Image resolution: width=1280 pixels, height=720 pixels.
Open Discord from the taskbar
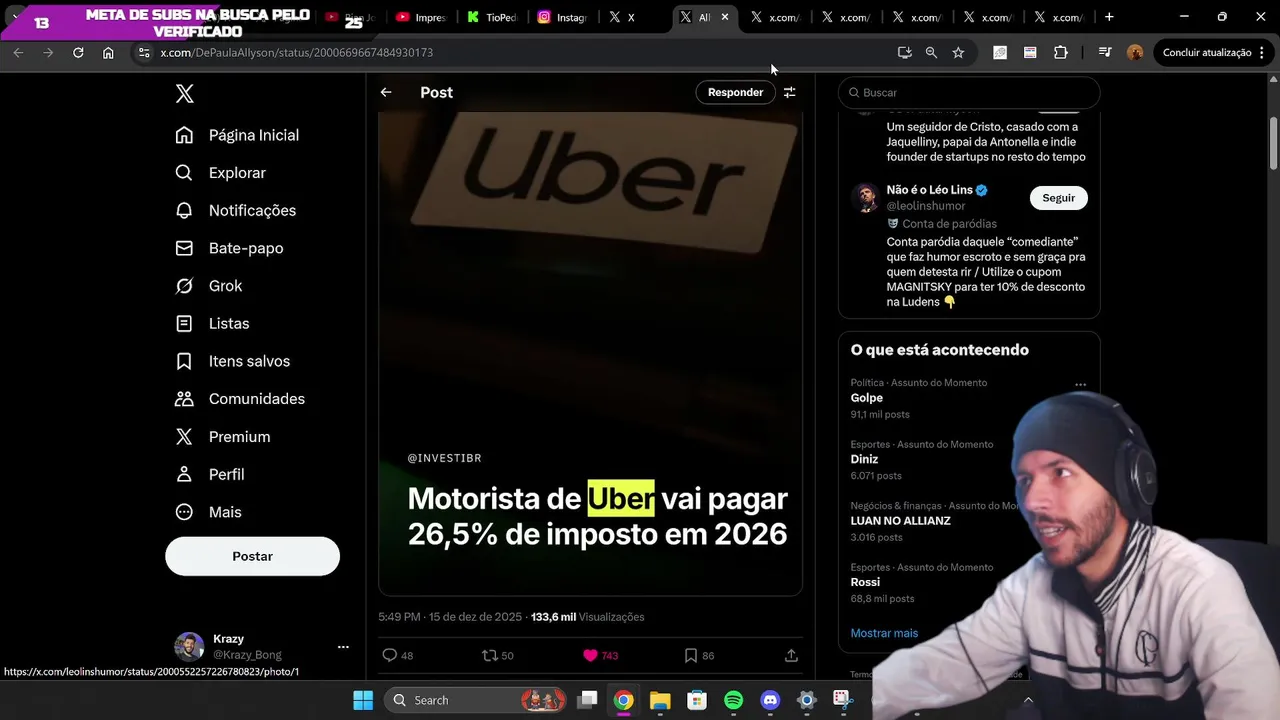pos(770,700)
